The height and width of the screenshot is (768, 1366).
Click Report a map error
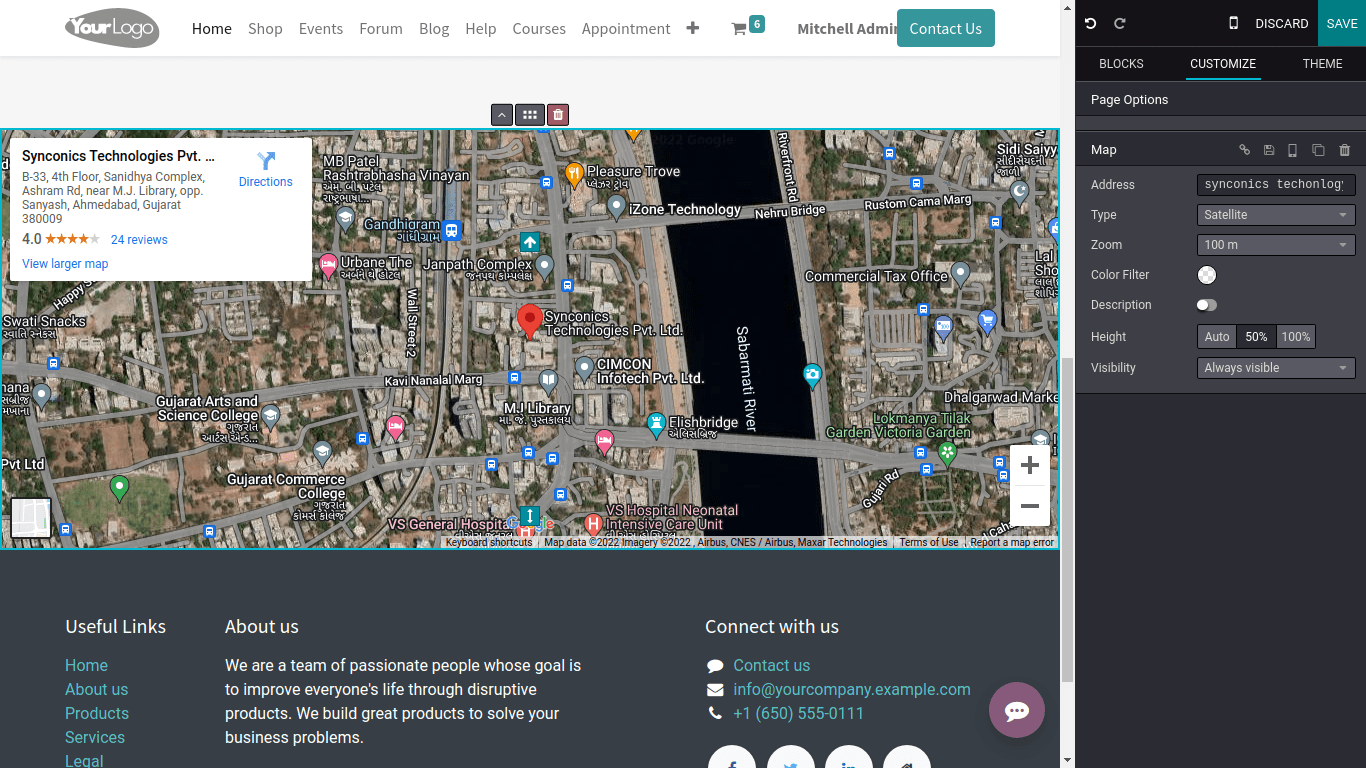[x=1012, y=542]
